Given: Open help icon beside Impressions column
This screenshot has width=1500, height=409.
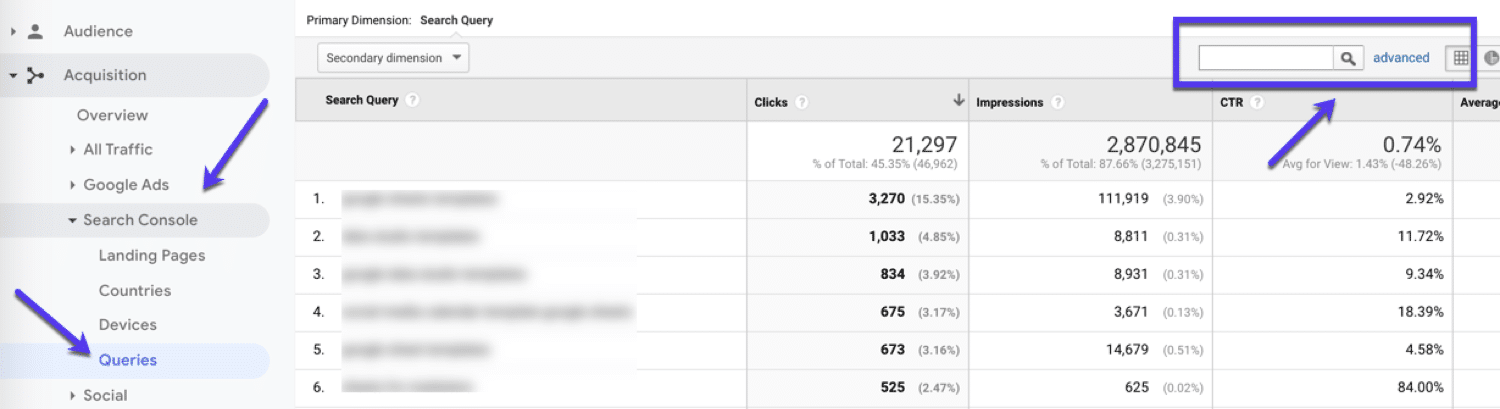Looking at the screenshot, I should tap(1057, 102).
